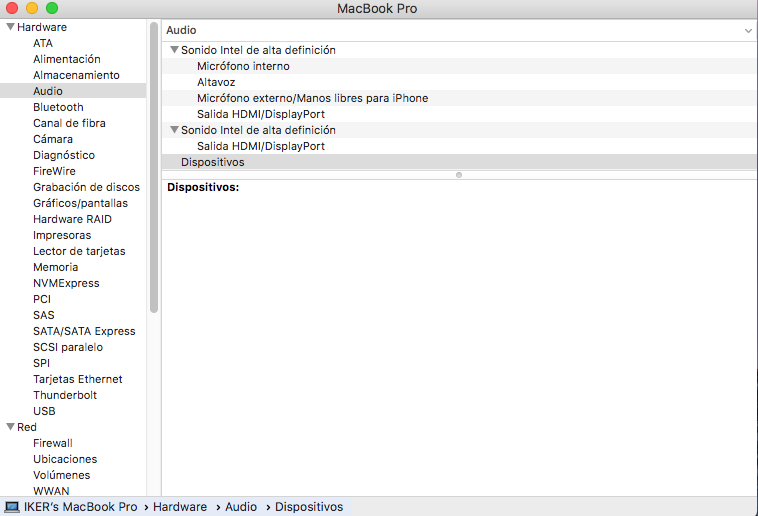Viewport: 758px width, 516px height.
Task: Select Grabación de discos in the sidebar
Action: 86,187
